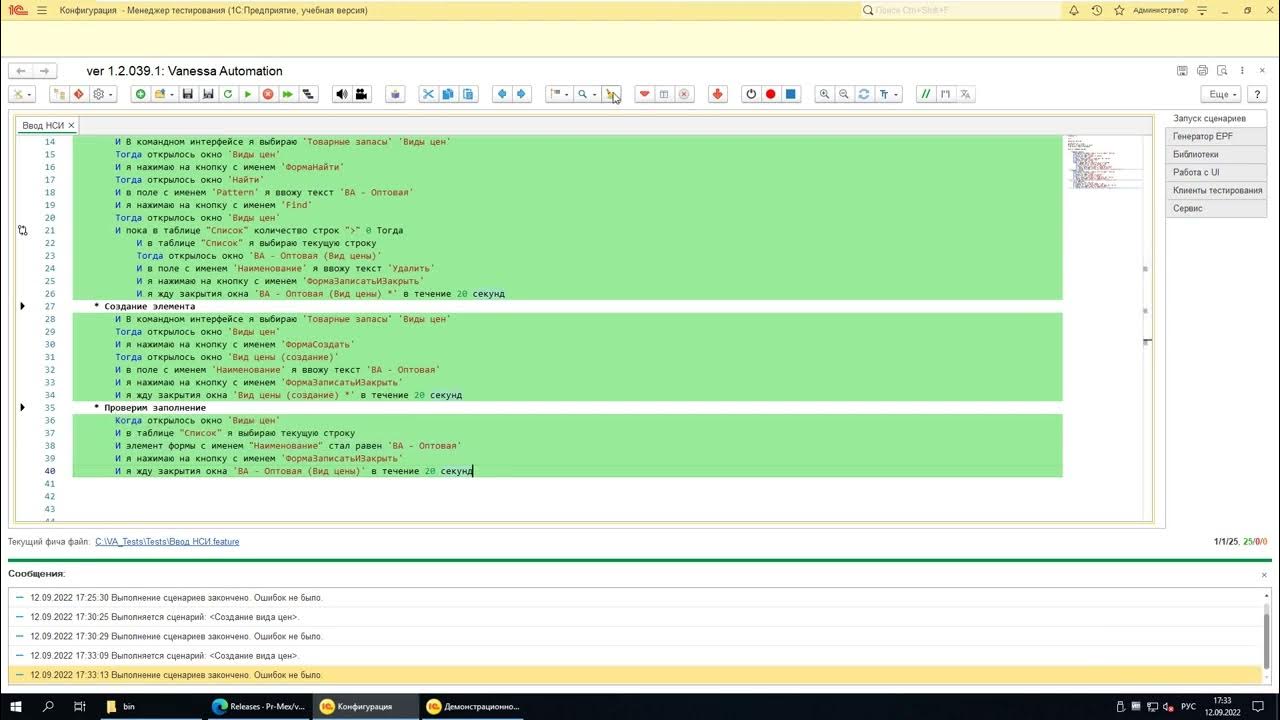The height and width of the screenshot is (720, 1280).
Task: Open the history clock icon
Action: pos(1097,10)
